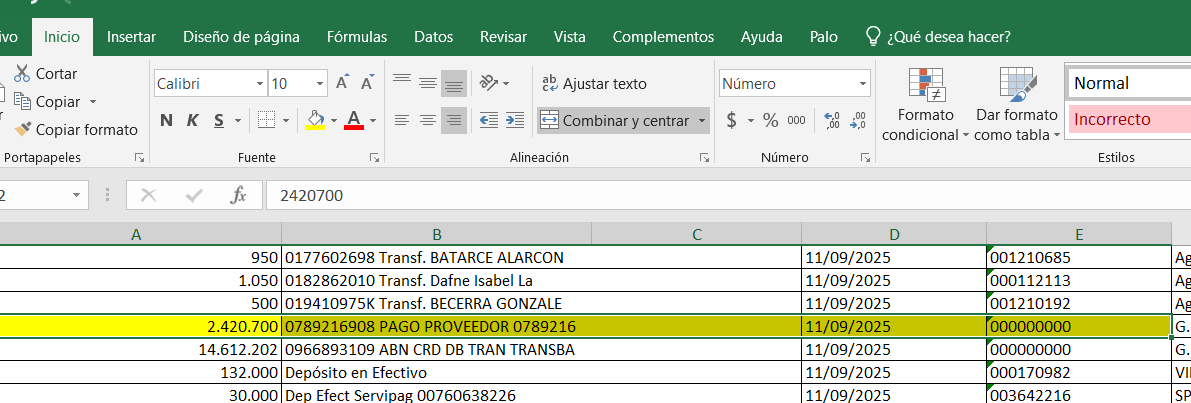Apply the yellow fill color swatch
1191x403 pixels.
click(x=315, y=120)
